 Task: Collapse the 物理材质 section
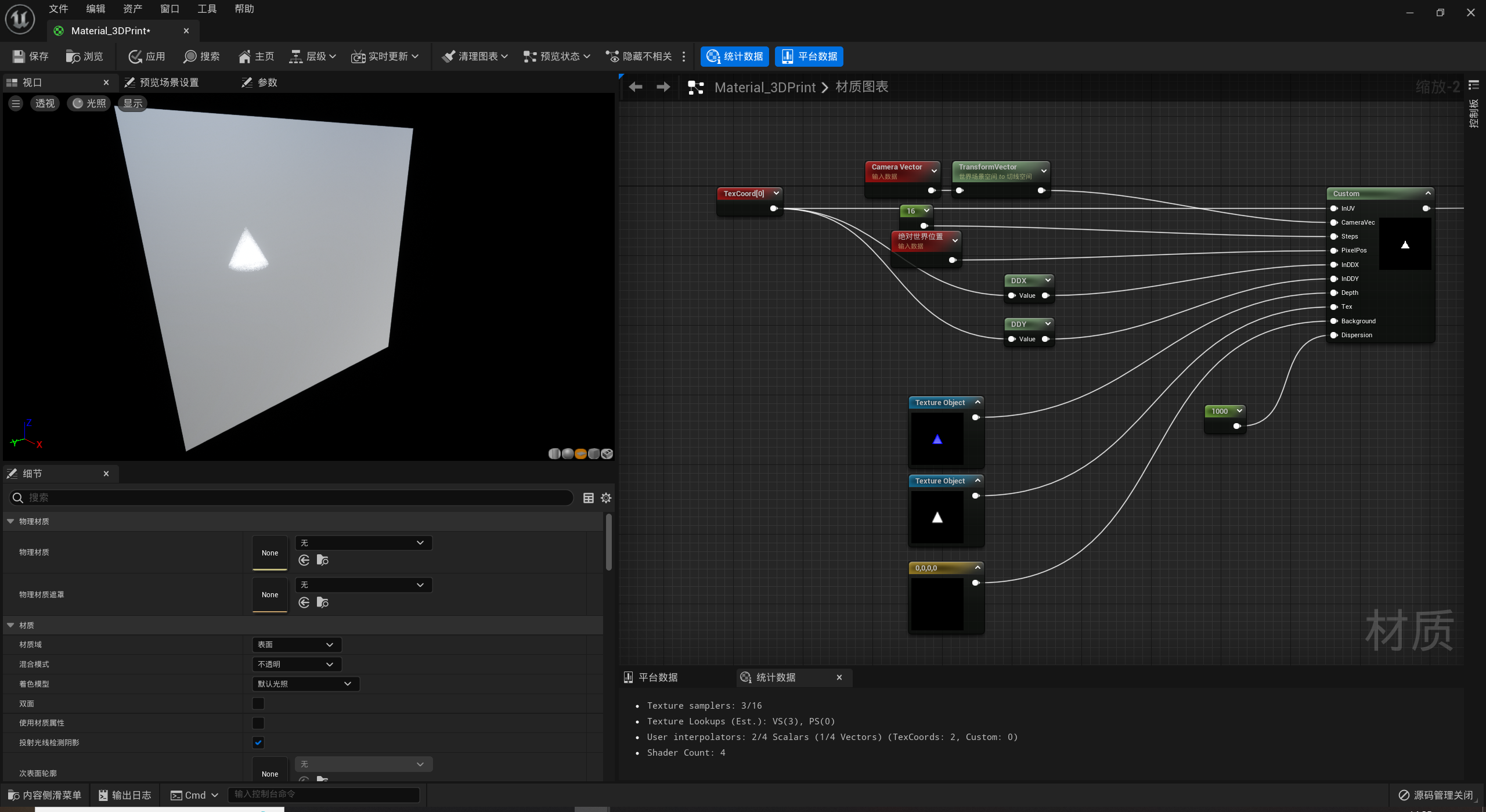coord(10,521)
